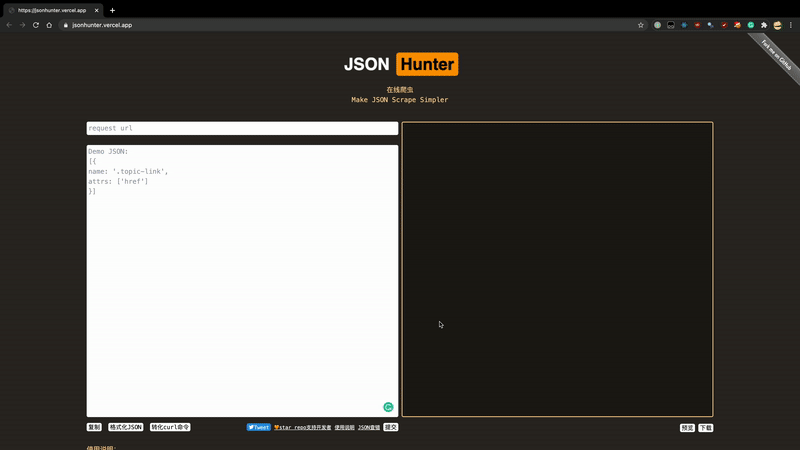Bookmark this page with the star icon
Screen dimensions: 800x450
tap(641, 25)
